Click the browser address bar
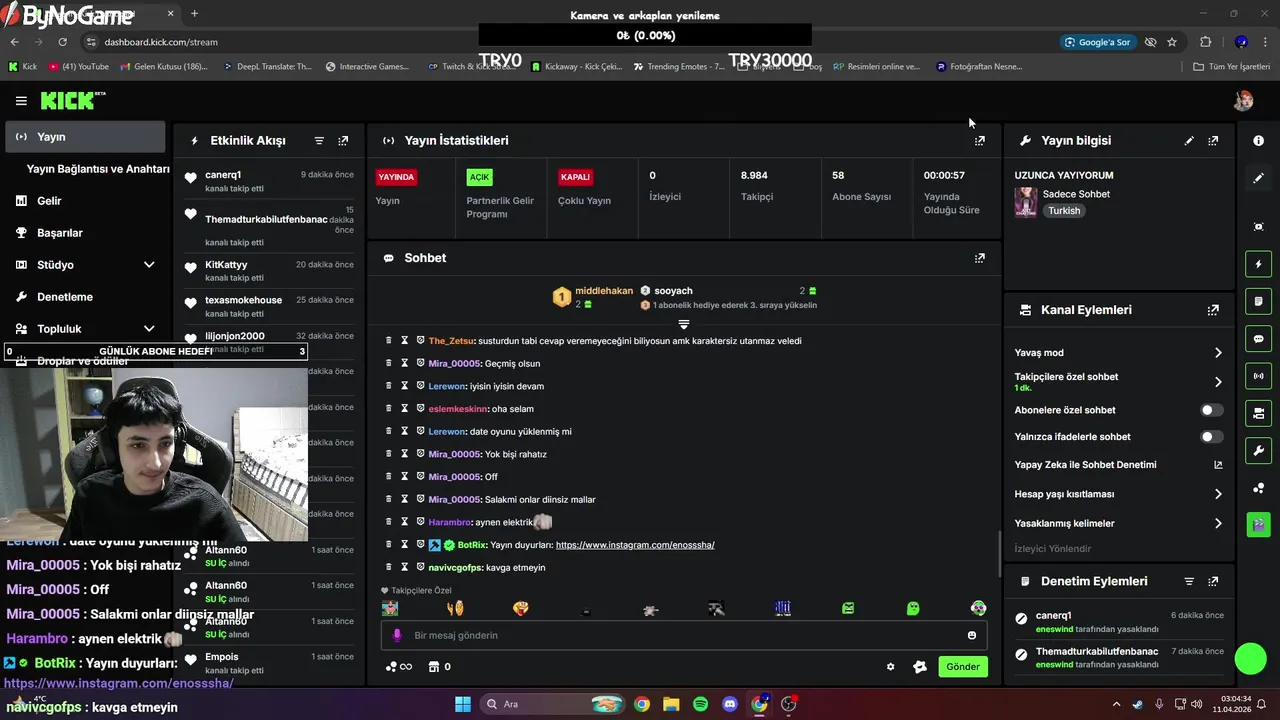The height and width of the screenshot is (720, 1280). pyautogui.click(x=568, y=42)
